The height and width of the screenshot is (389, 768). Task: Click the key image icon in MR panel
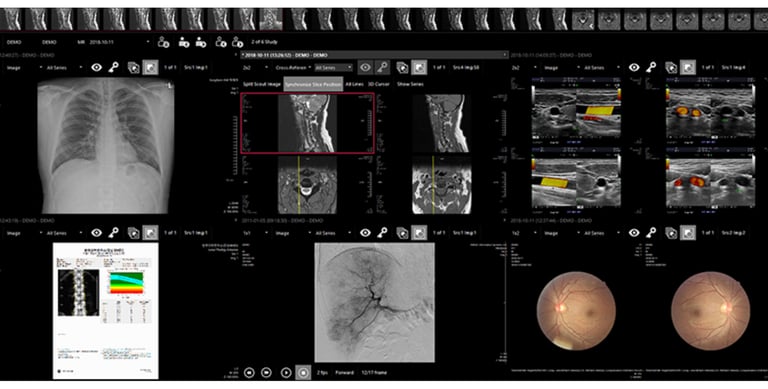point(382,67)
